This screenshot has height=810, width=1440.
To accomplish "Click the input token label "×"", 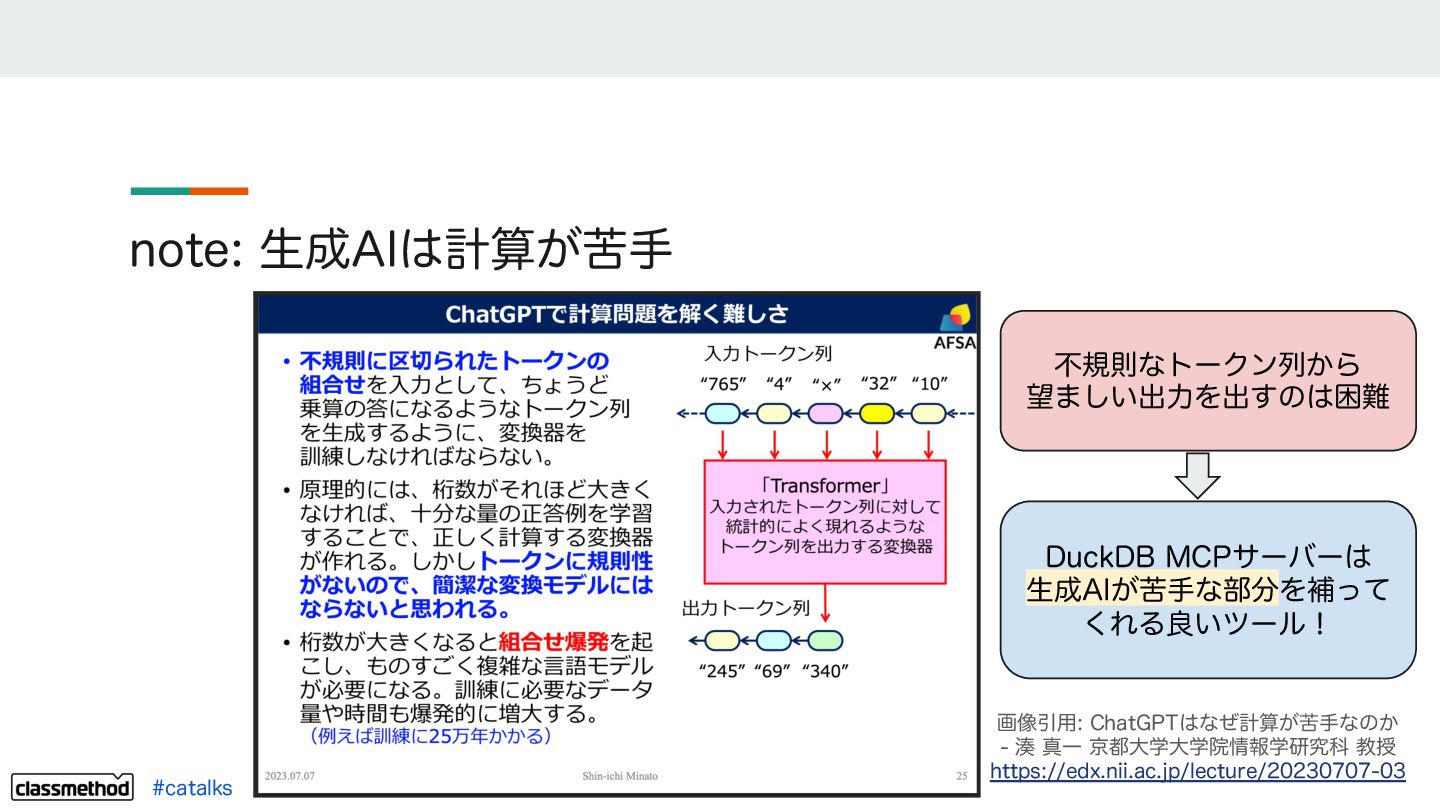I will click(826, 384).
